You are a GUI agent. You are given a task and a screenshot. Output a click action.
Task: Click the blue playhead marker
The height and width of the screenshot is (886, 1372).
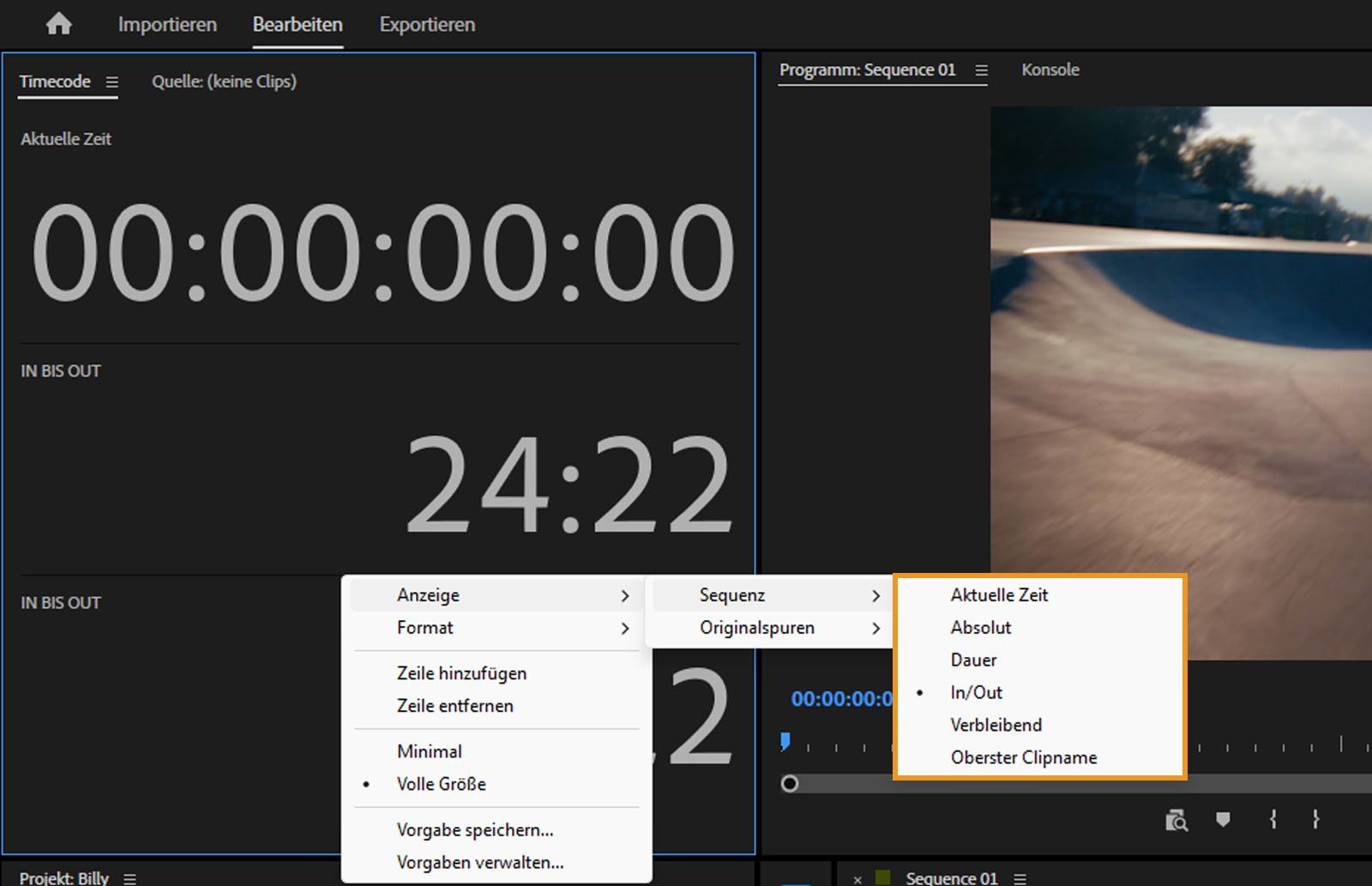pos(785,740)
